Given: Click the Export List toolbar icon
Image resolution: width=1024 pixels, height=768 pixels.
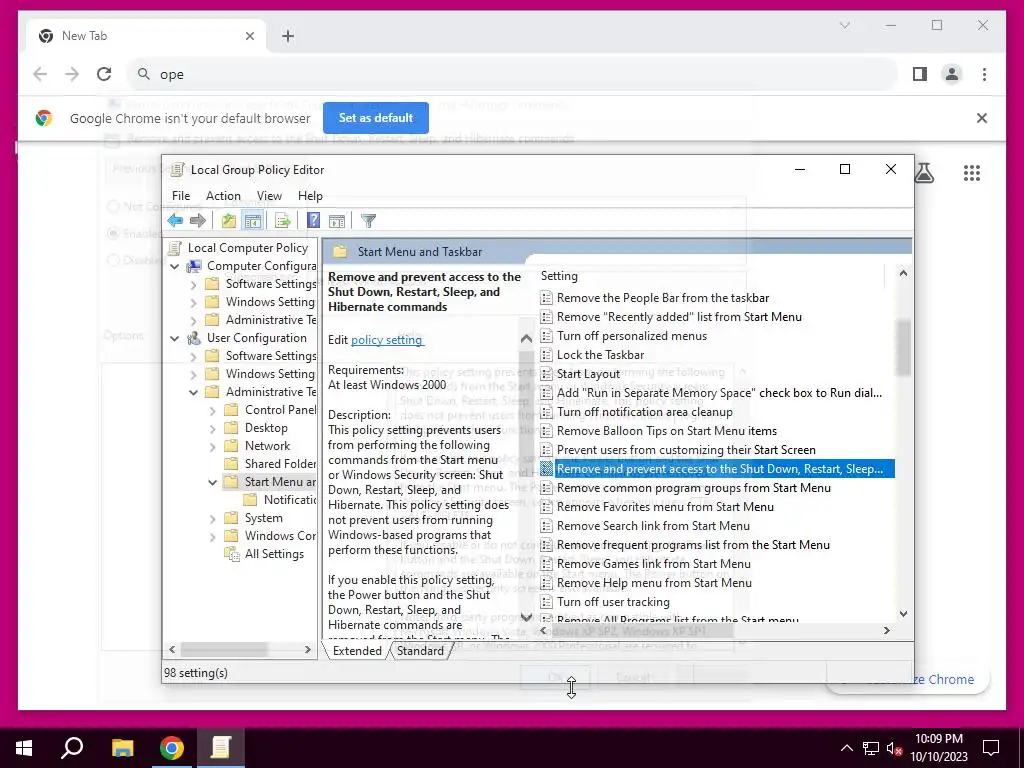Looking at the screenshot, I should click(x=283, y=221).
